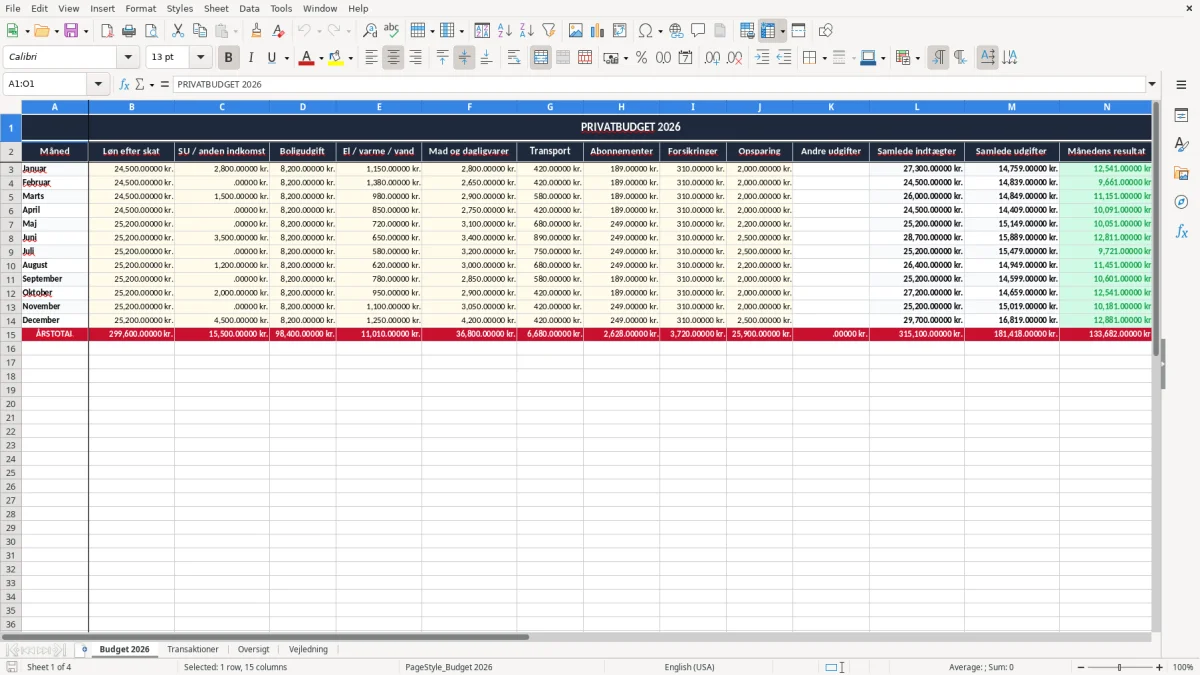Switch to the Oversigt sheet tab
Viewport: 1200px width, 675px height.
tap(253, 649)
